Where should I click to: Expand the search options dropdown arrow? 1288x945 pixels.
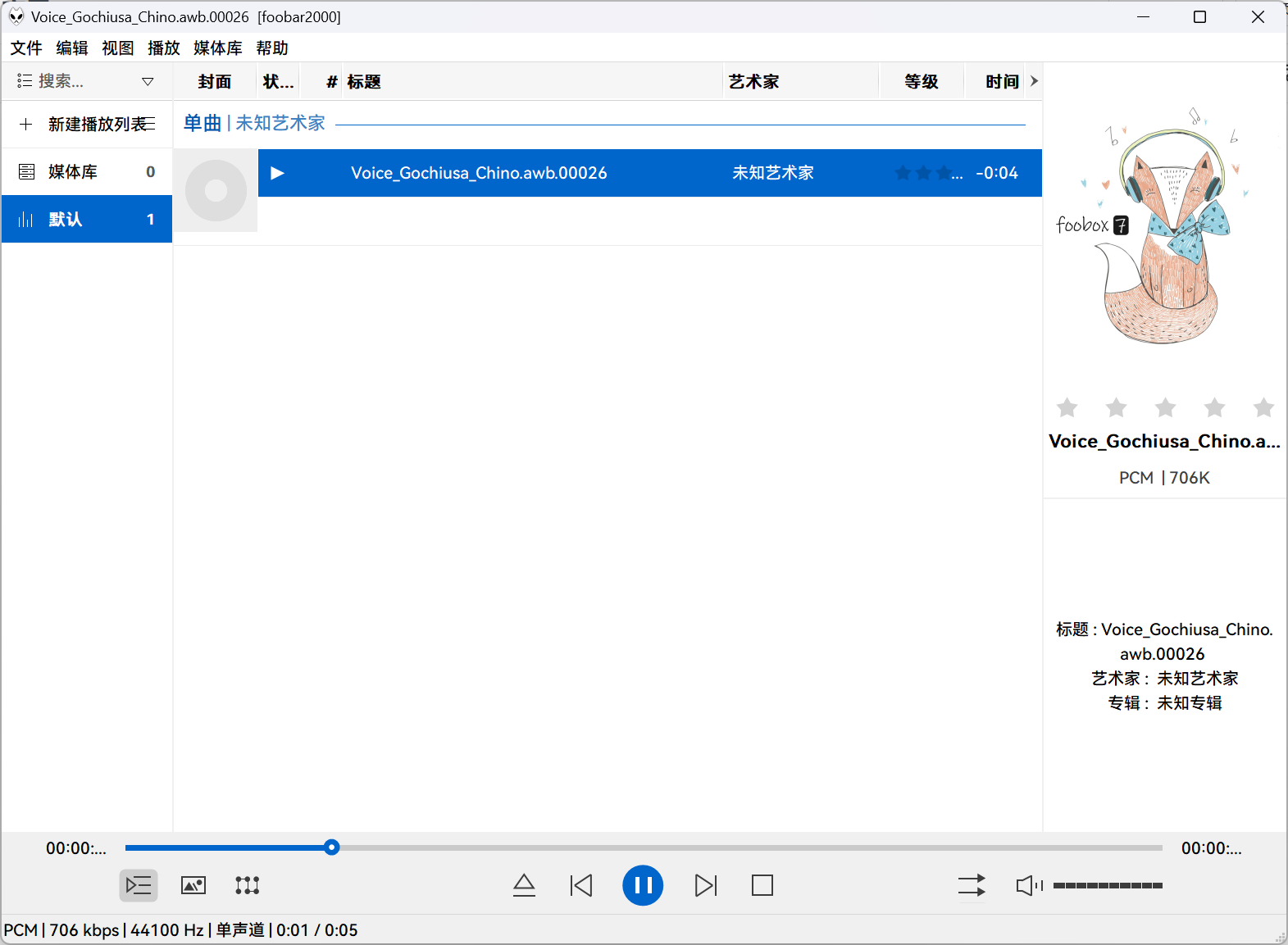(x=148, y=81)
